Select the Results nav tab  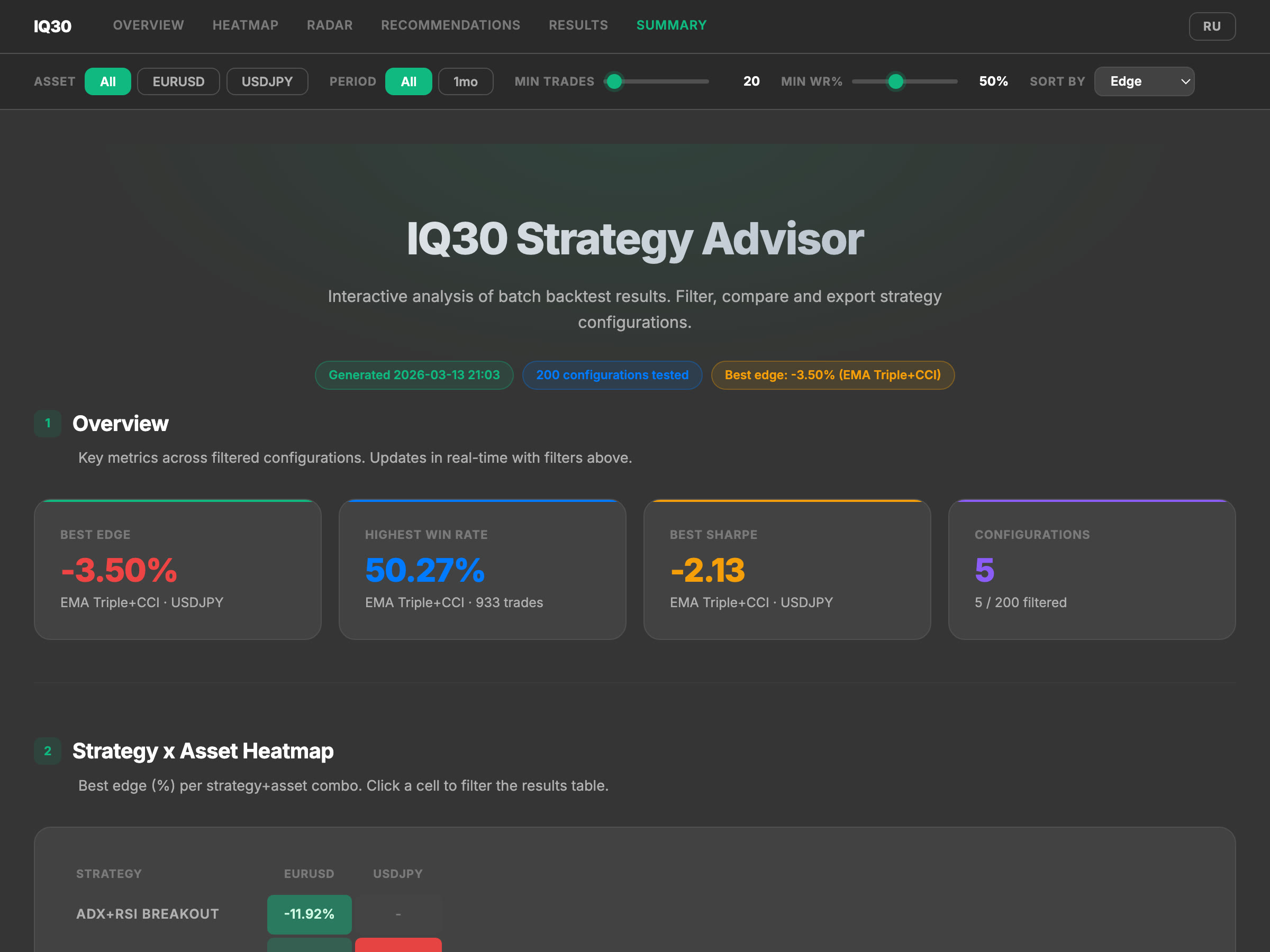coord(578,25)
